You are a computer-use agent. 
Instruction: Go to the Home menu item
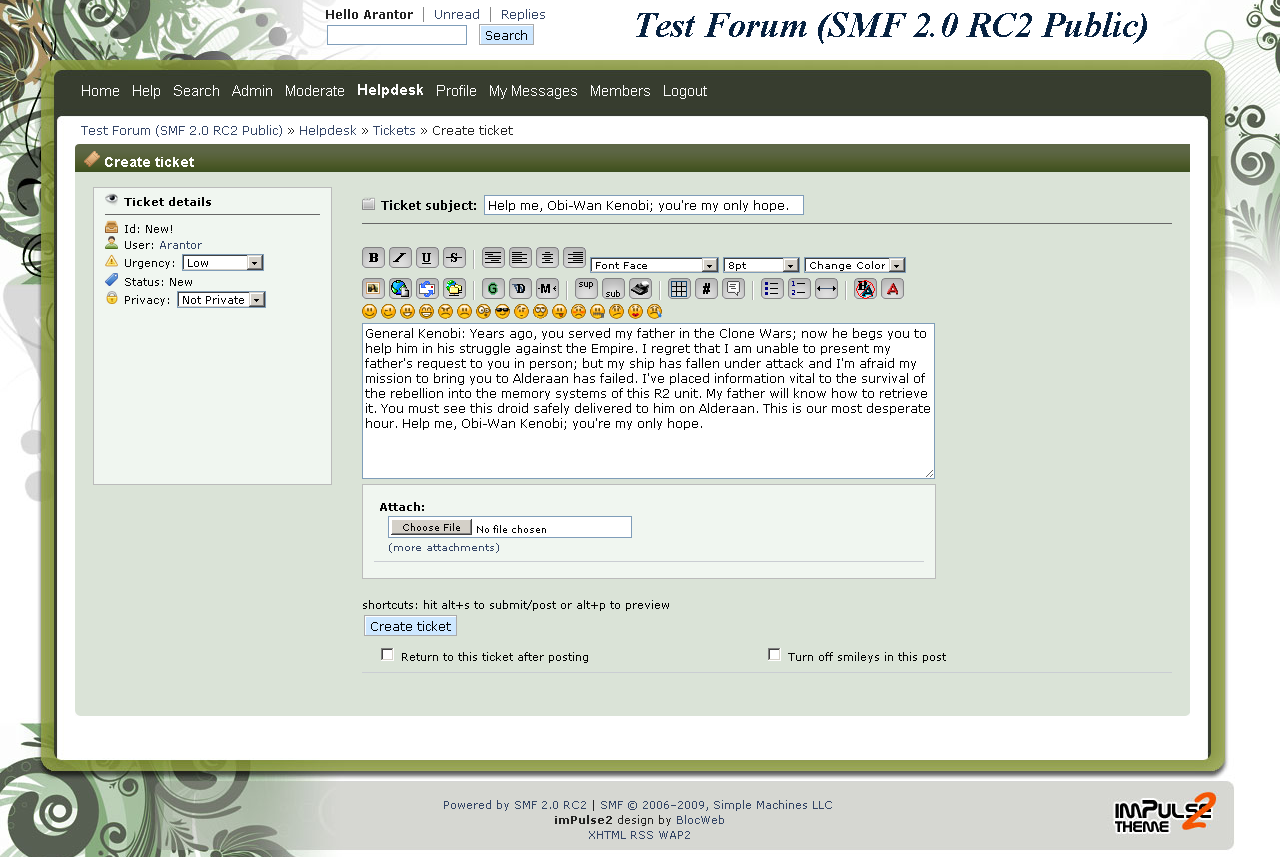coord(100,91)
